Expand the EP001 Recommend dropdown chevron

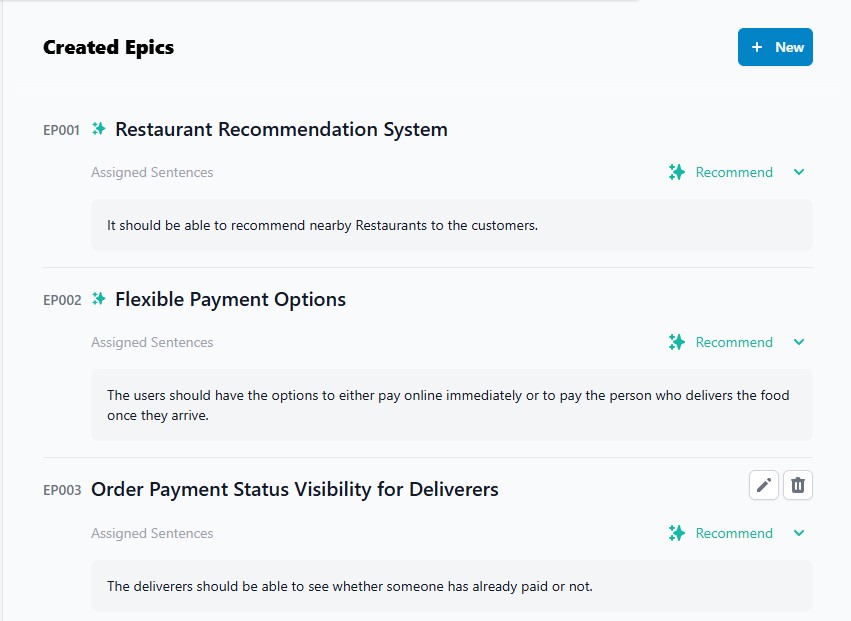799,172
